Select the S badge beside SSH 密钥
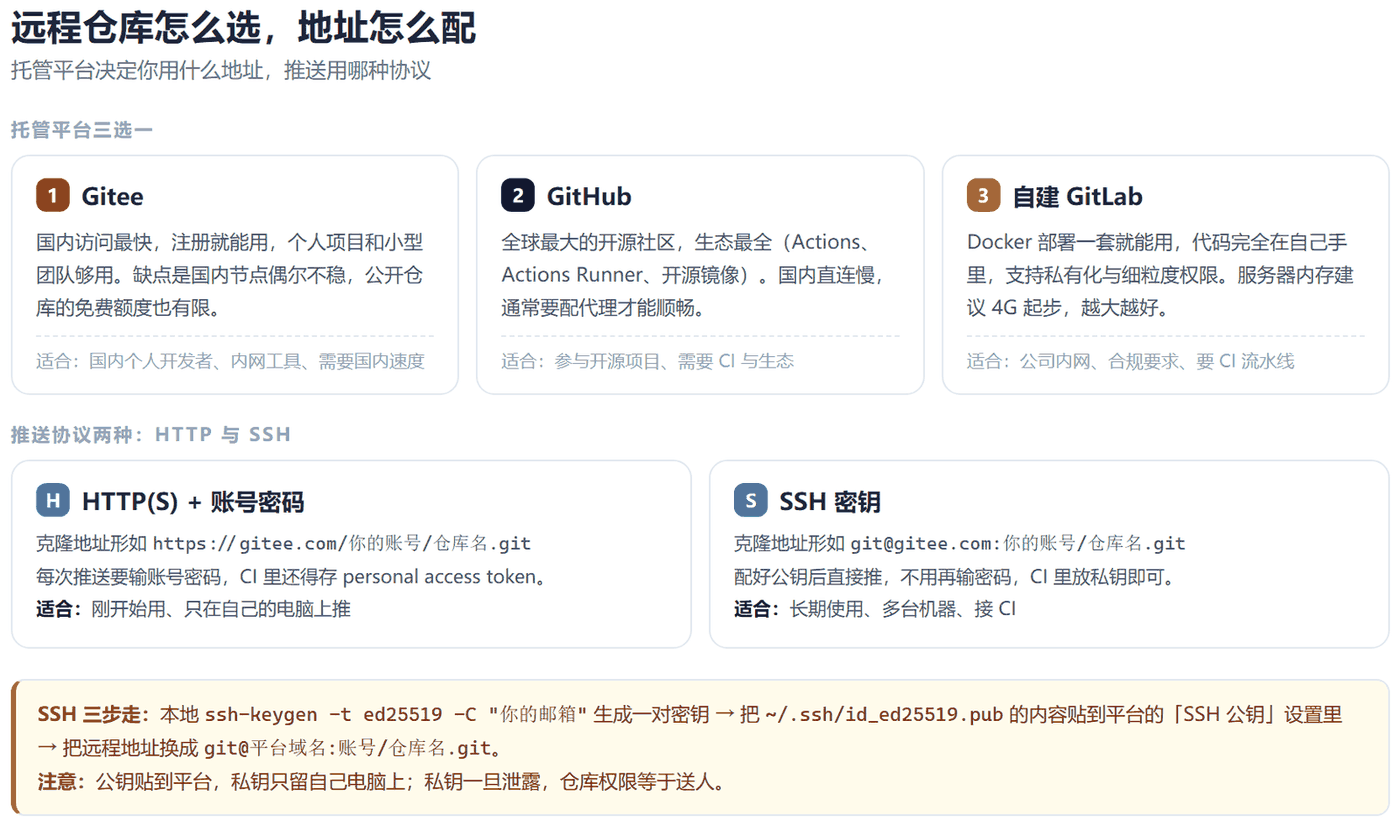 point(750,500)
